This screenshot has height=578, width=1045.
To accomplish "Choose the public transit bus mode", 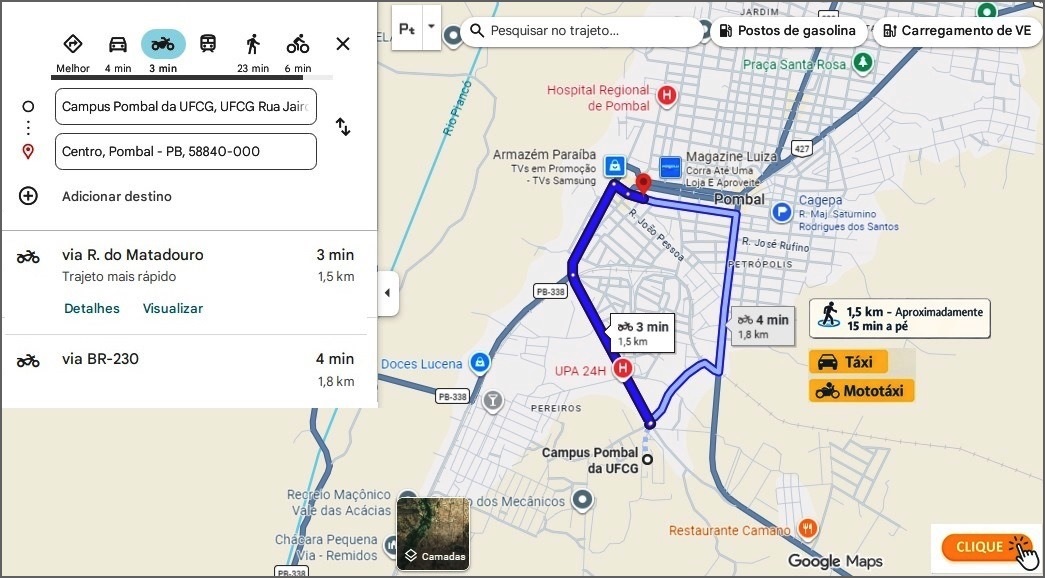I will (208, 44).
